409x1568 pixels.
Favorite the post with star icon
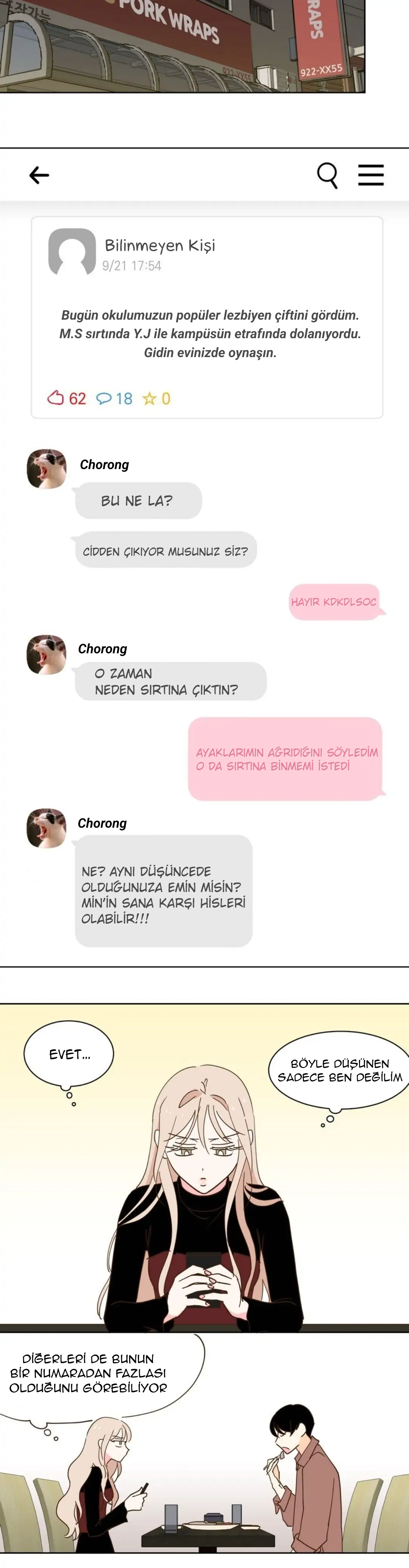[x=149, y=399]
